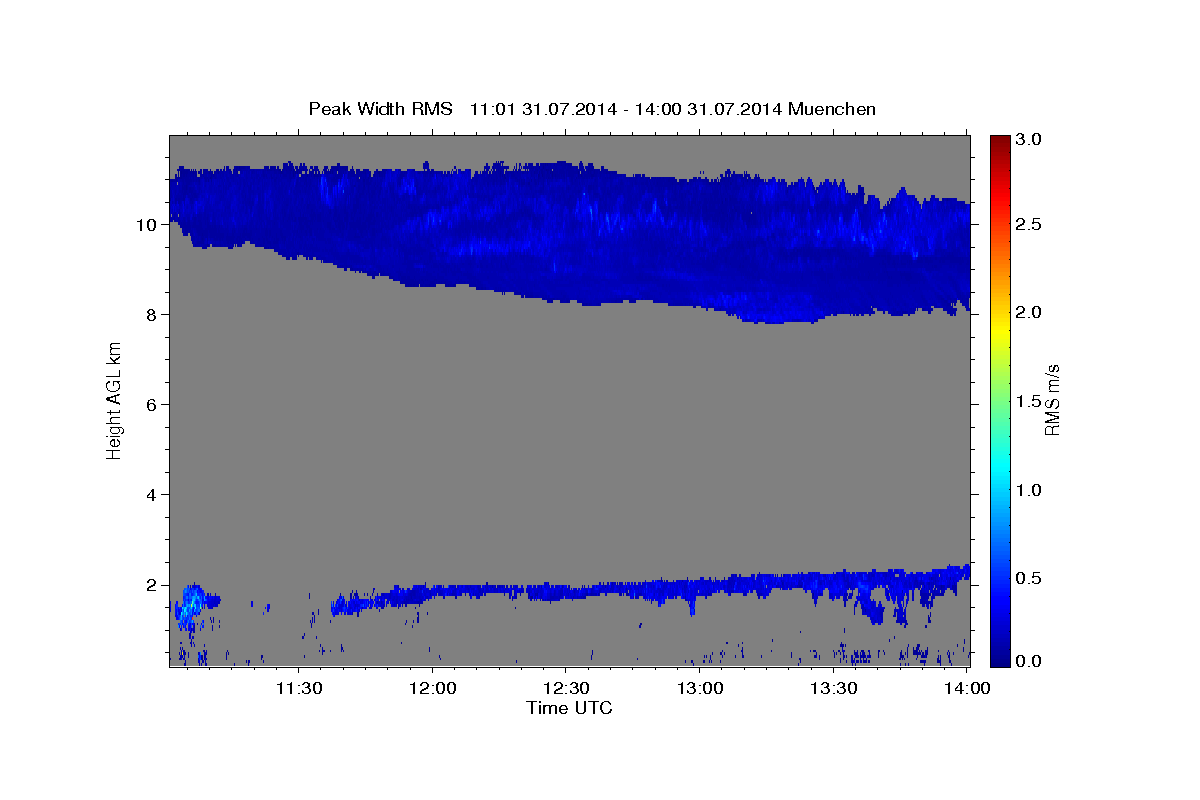Click the upper blue cloud layer at 12:30

point(566,232)
